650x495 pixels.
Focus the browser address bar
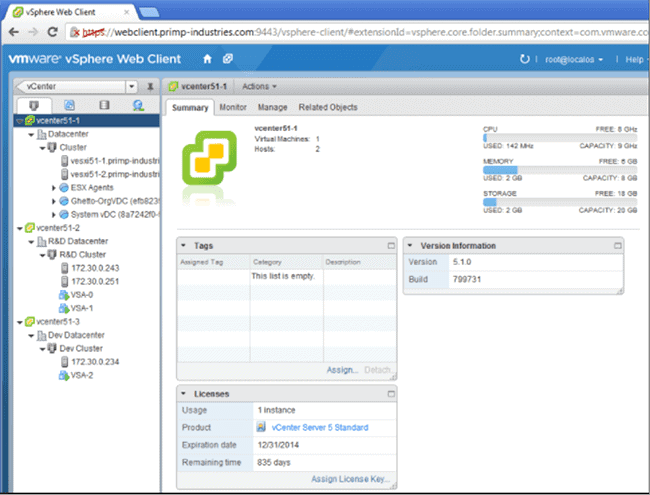[357, 32]
